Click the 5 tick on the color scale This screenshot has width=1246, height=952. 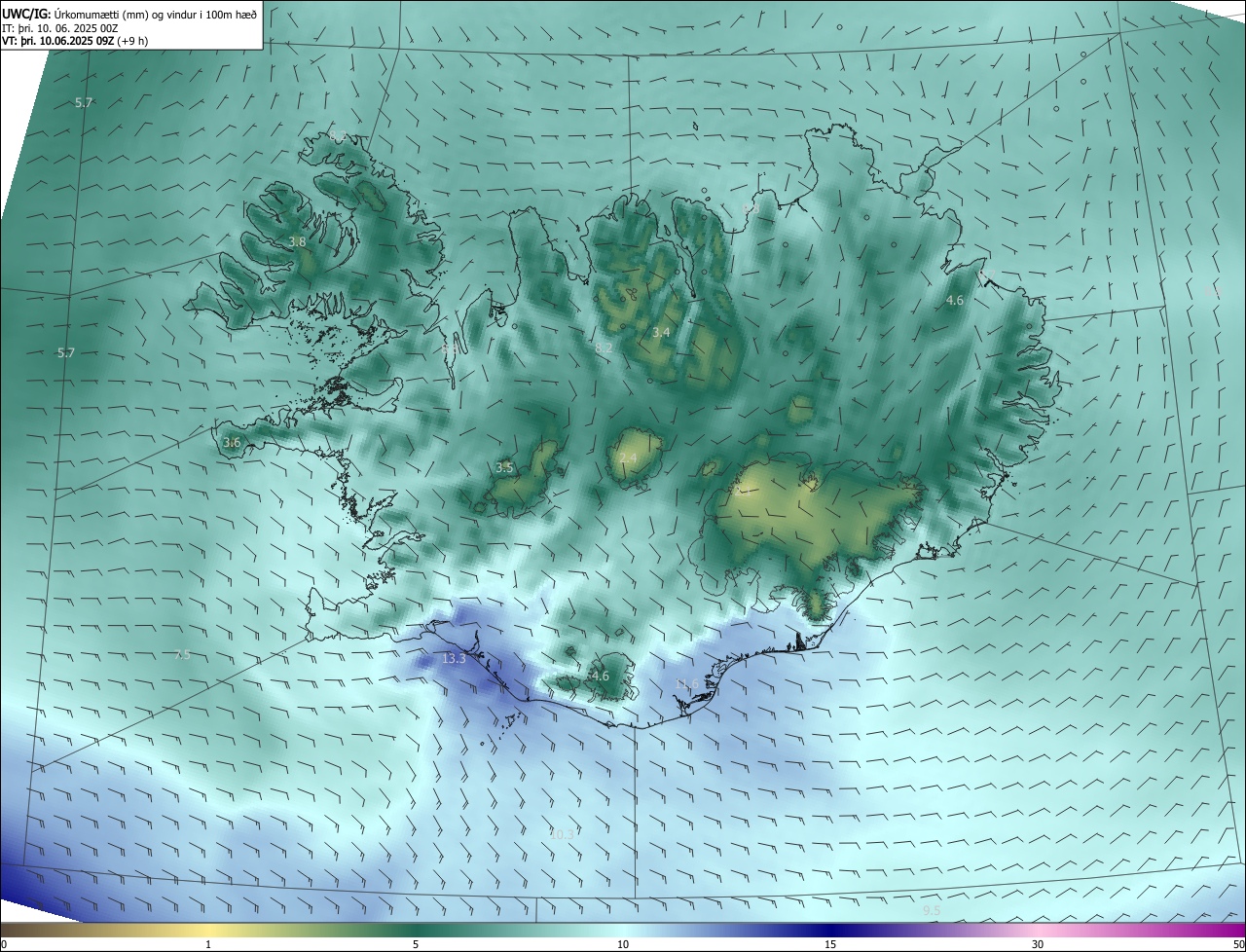(x=416, y=945)
